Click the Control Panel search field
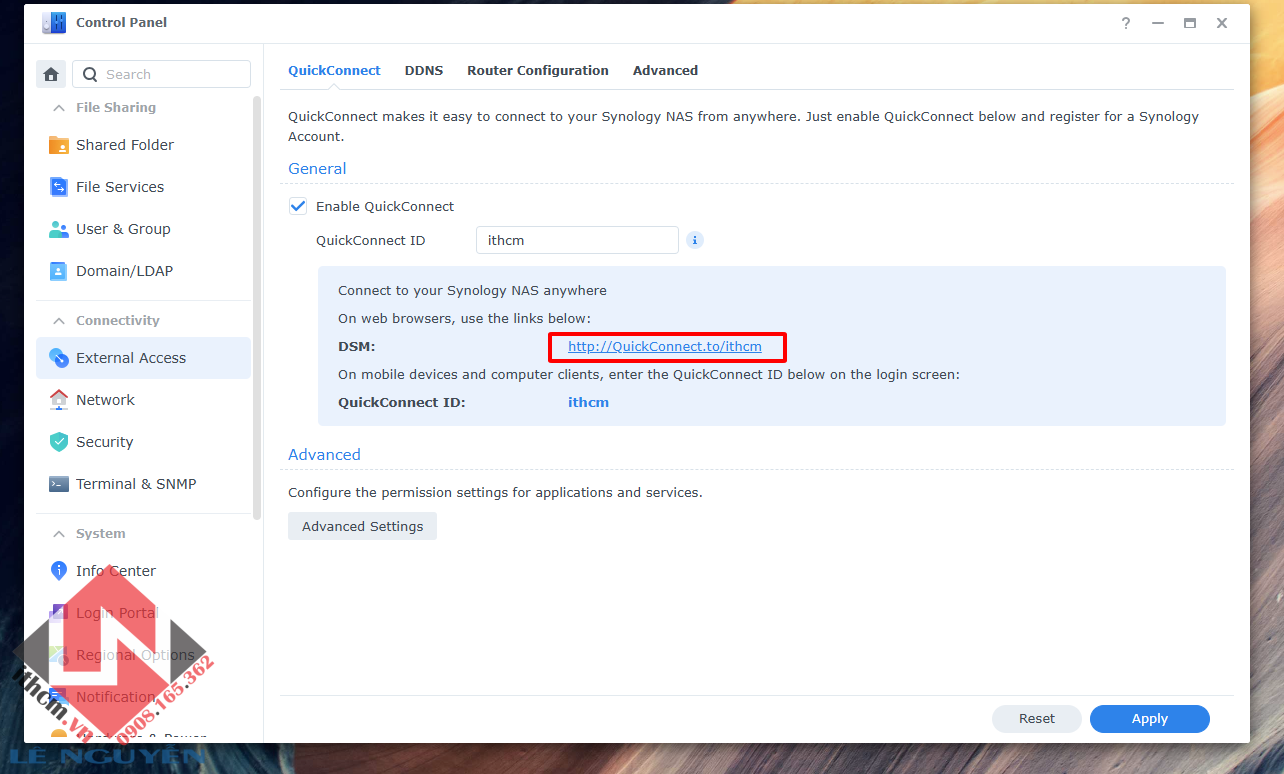This screenshot has height=774, width=1284. [161, 74]
